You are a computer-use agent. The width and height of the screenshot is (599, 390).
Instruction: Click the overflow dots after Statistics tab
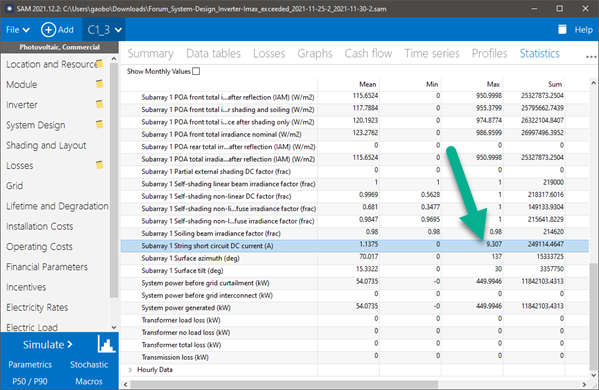tap(591, 57)
